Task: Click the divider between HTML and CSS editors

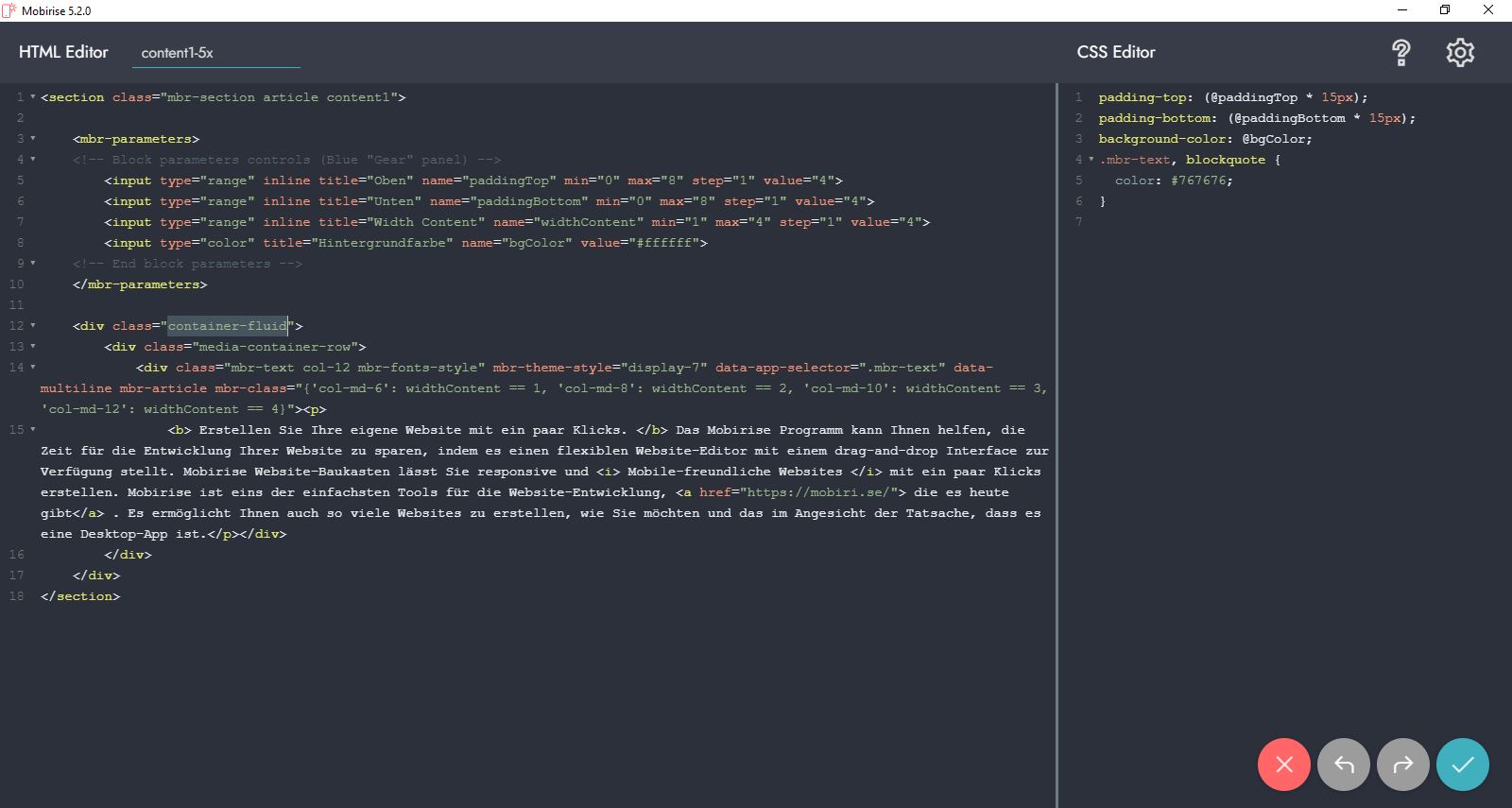Action: click(x=1057, y=444)
